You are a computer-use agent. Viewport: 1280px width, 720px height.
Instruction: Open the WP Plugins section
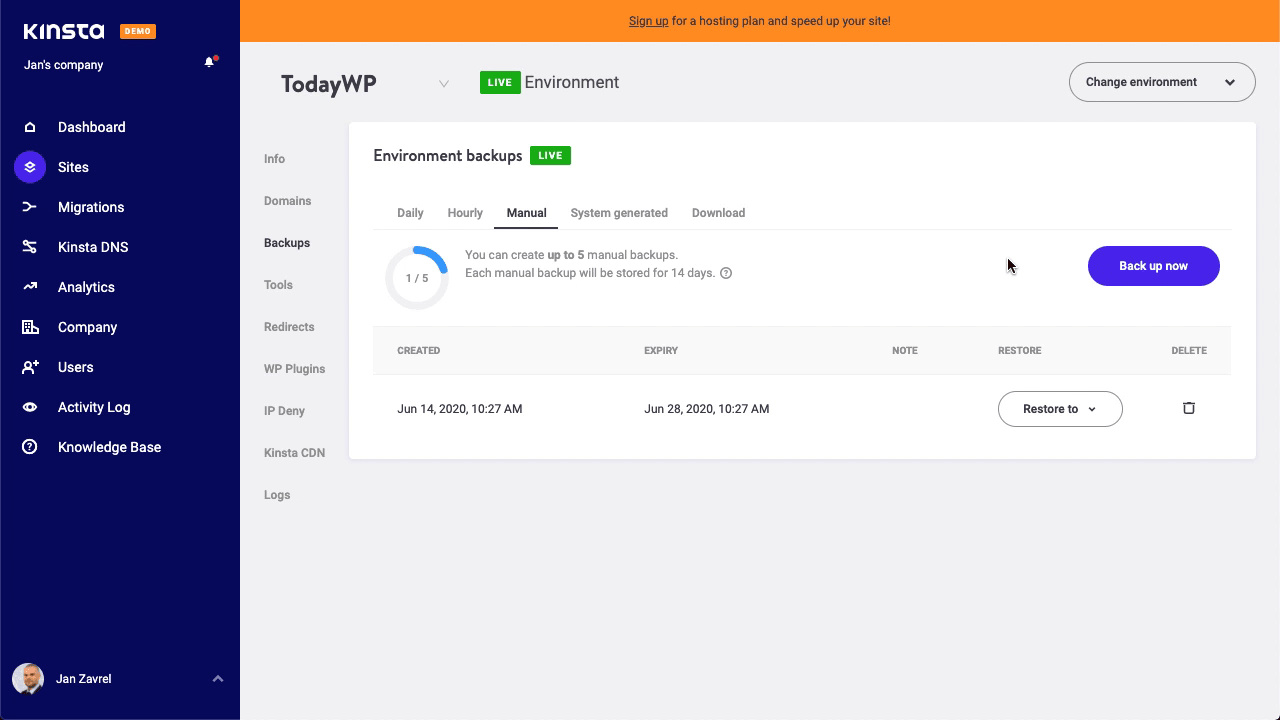pyautogui.click(x=294, y=369)
